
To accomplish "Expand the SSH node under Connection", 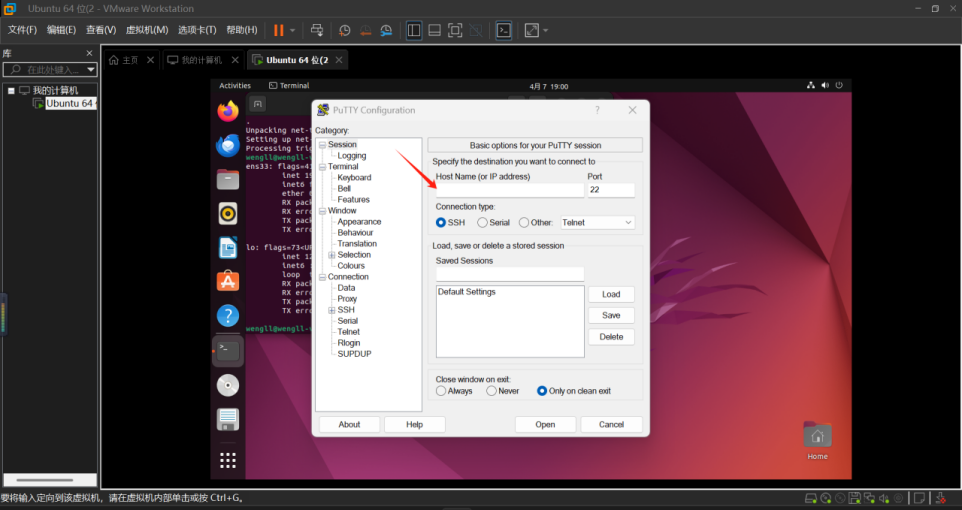I will [x=332, y=311].
